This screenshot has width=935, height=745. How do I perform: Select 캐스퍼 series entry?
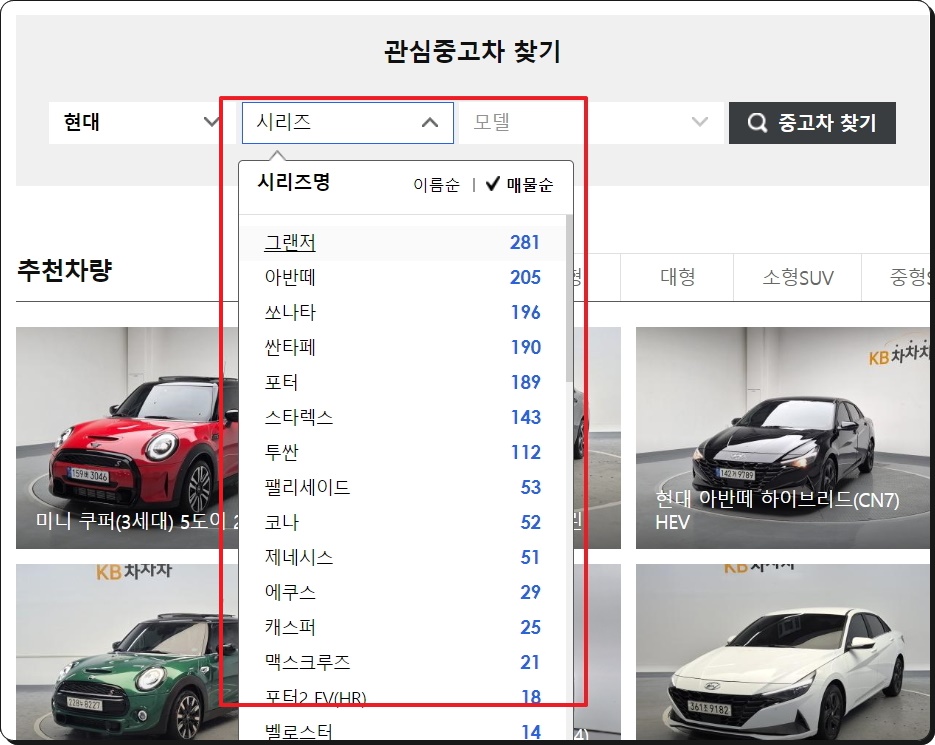pos(402,627)
